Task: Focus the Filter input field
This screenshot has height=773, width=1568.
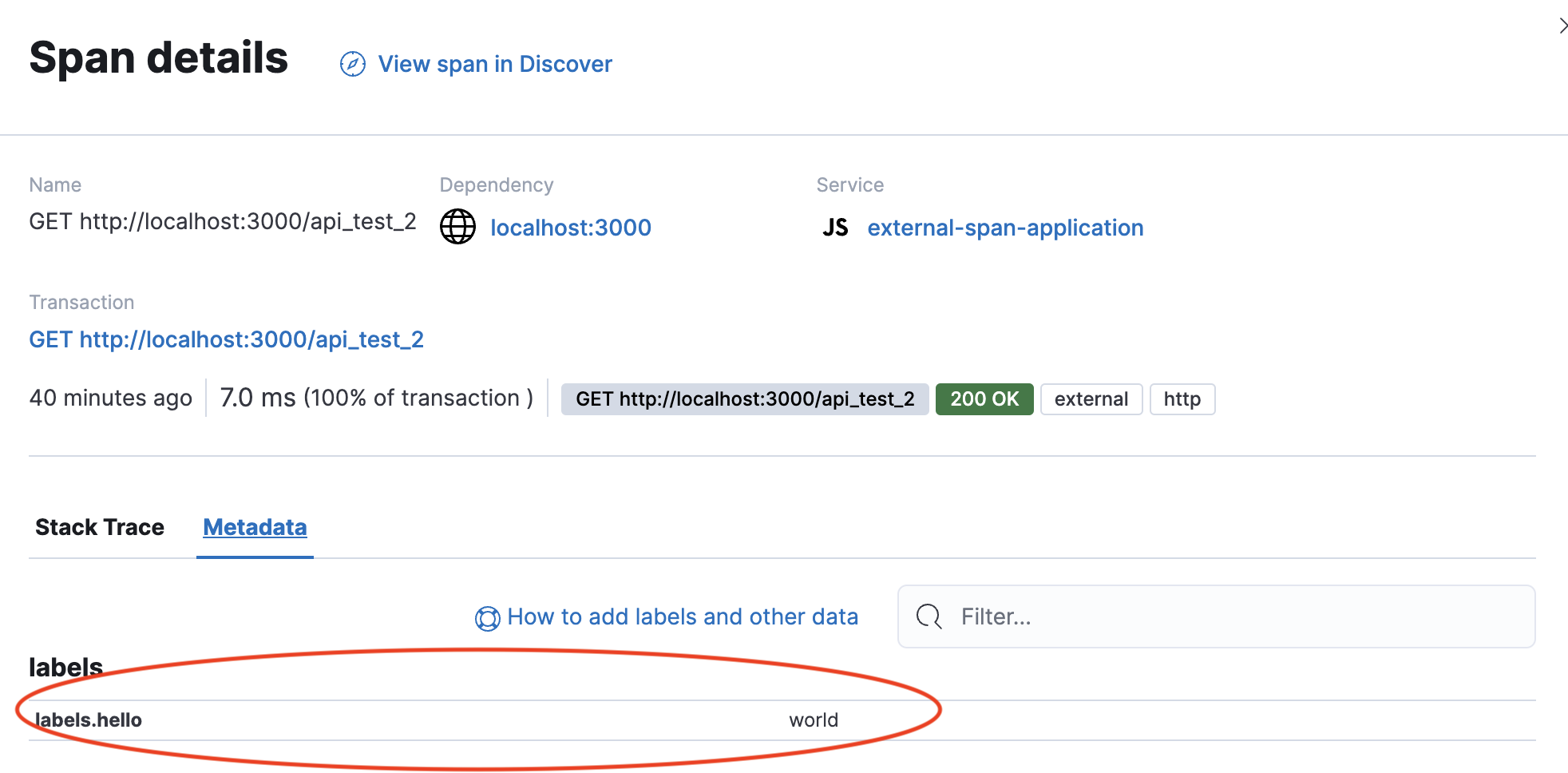Action: pyautogui.click(x=1217, y=616)
